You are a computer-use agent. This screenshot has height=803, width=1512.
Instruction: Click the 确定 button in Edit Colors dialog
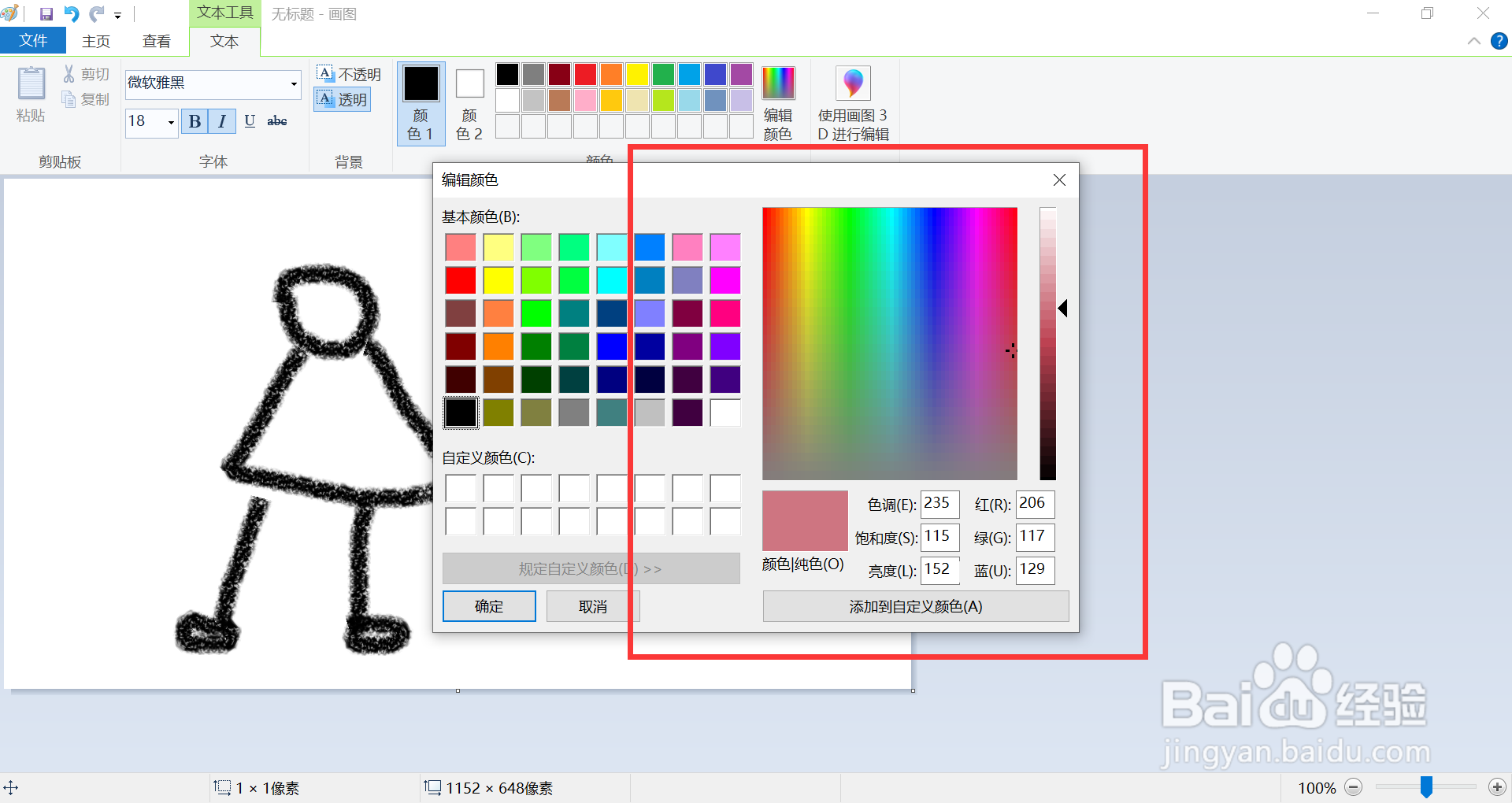[488, 606]
